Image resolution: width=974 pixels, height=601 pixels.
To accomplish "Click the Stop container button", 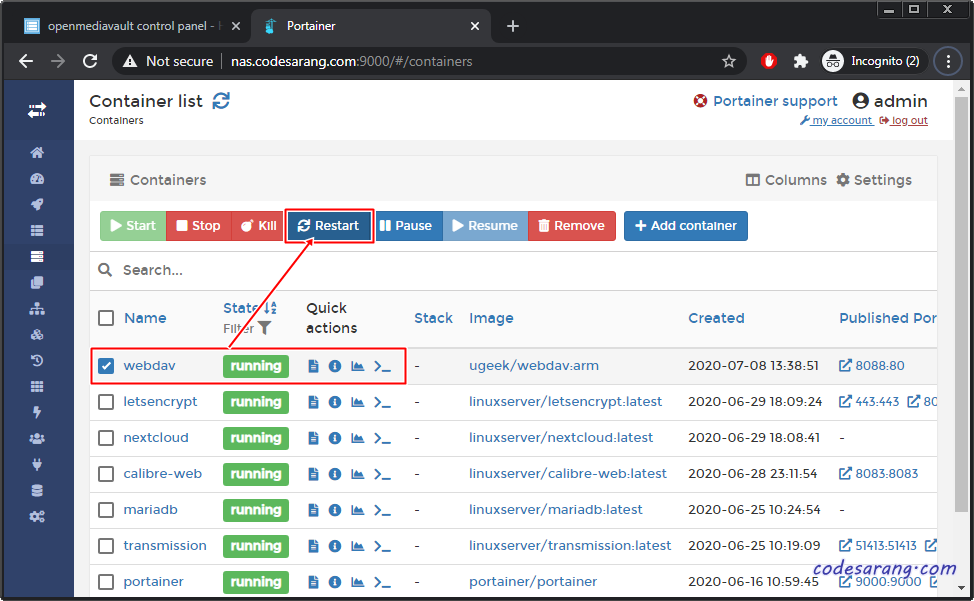I will [x=198, y=226].
